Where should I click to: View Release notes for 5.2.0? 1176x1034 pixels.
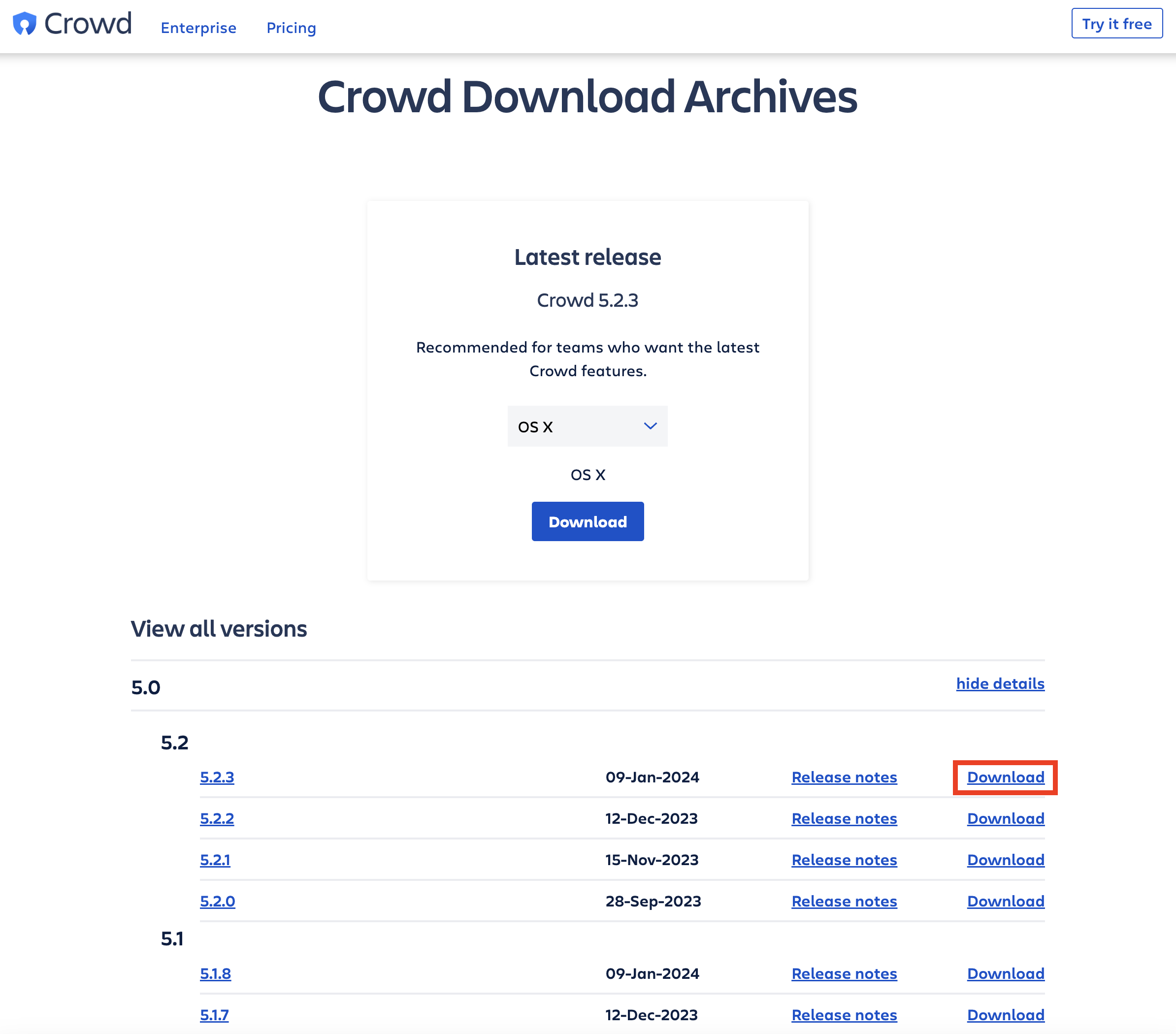coord(844,902)
